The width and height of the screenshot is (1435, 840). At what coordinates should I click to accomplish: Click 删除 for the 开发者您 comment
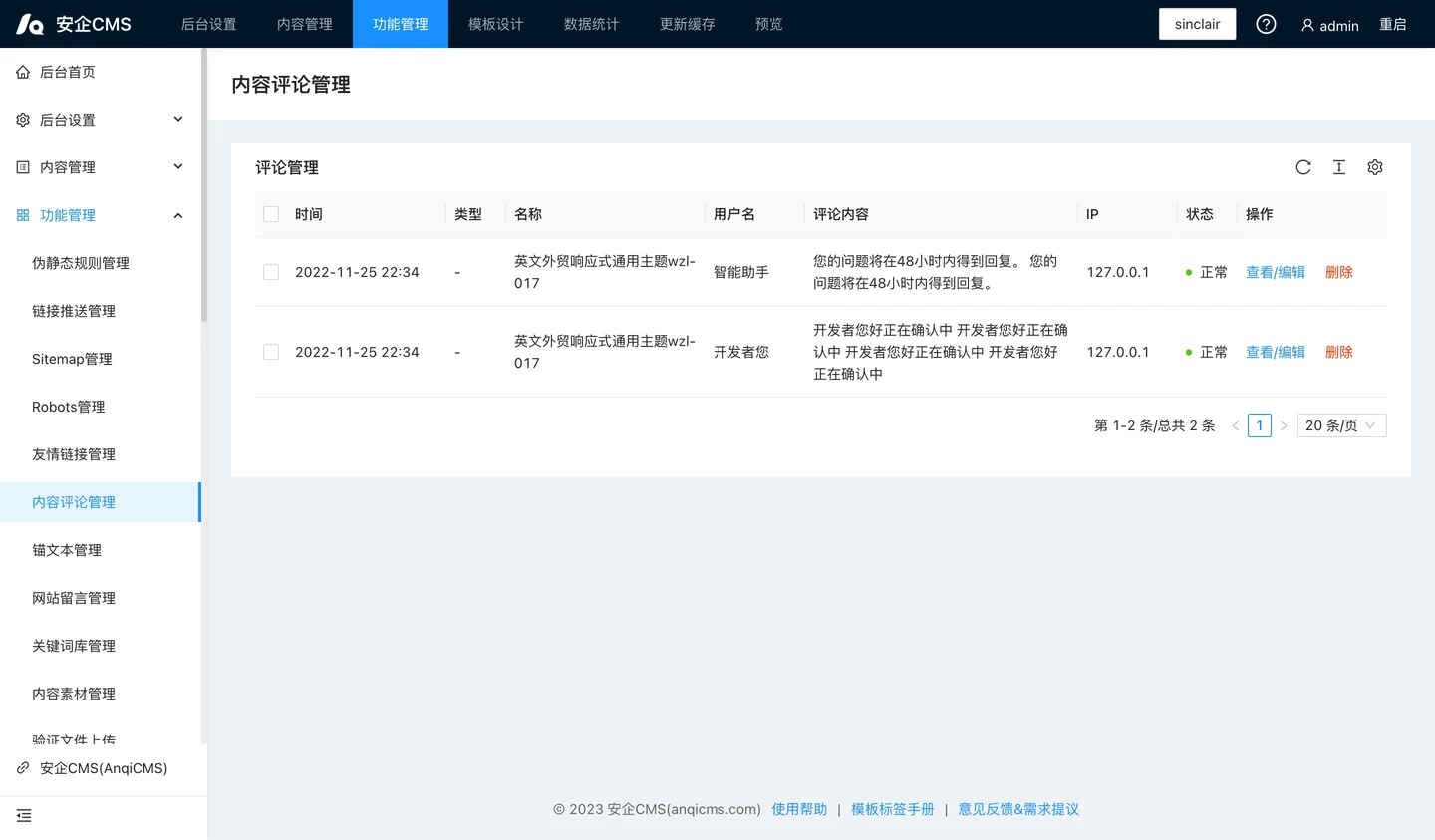tap(1339, 352)
